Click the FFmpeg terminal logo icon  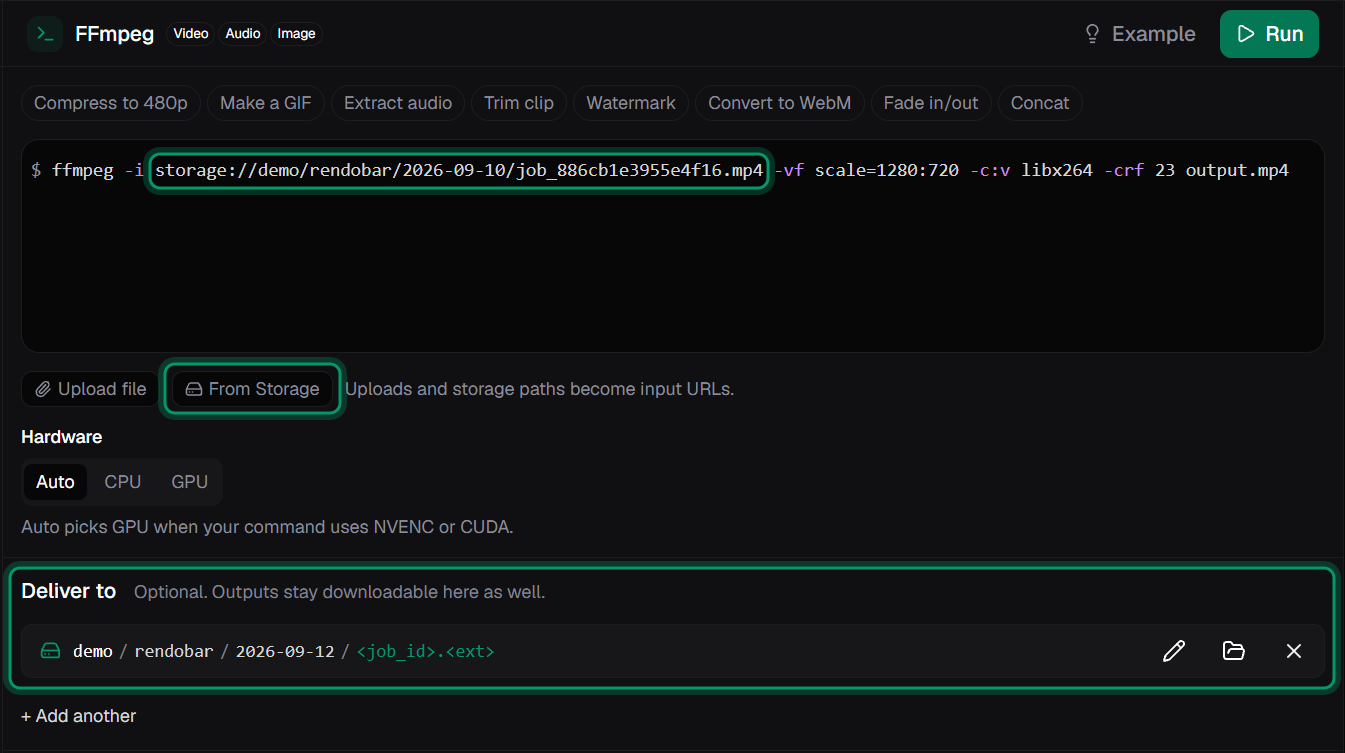point(45,34)
